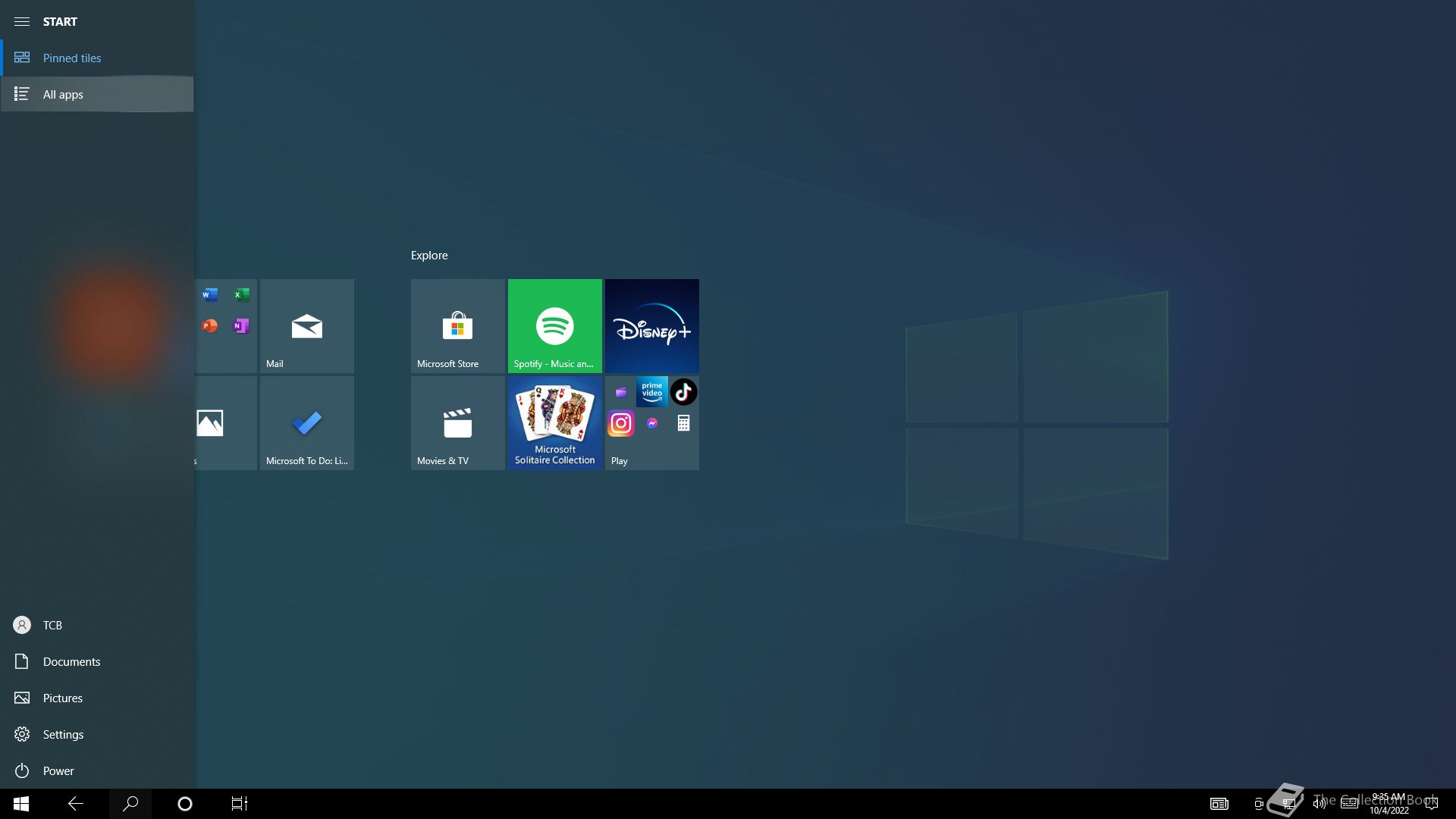Screen dimensions: 1456x819
Task: Open the TCB user account menu
Action: tap(97, 625)
